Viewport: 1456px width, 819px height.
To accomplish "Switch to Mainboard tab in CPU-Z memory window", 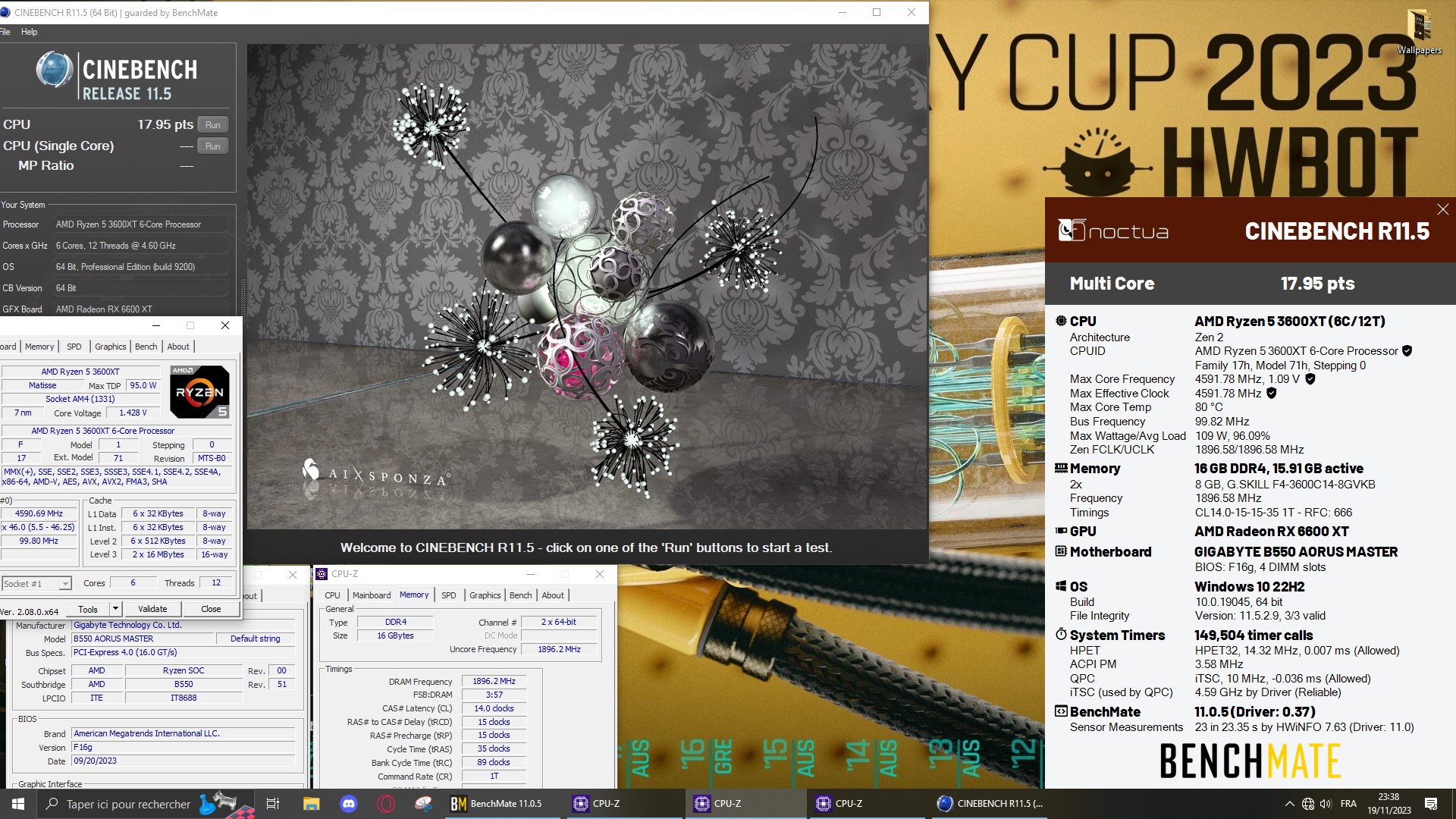I will point(372,595).
